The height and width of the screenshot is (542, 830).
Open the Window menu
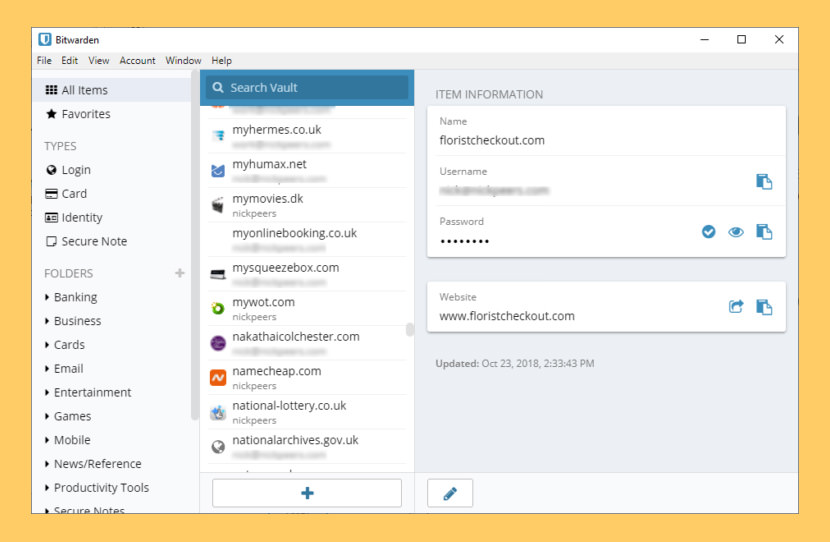click(183, 60)
